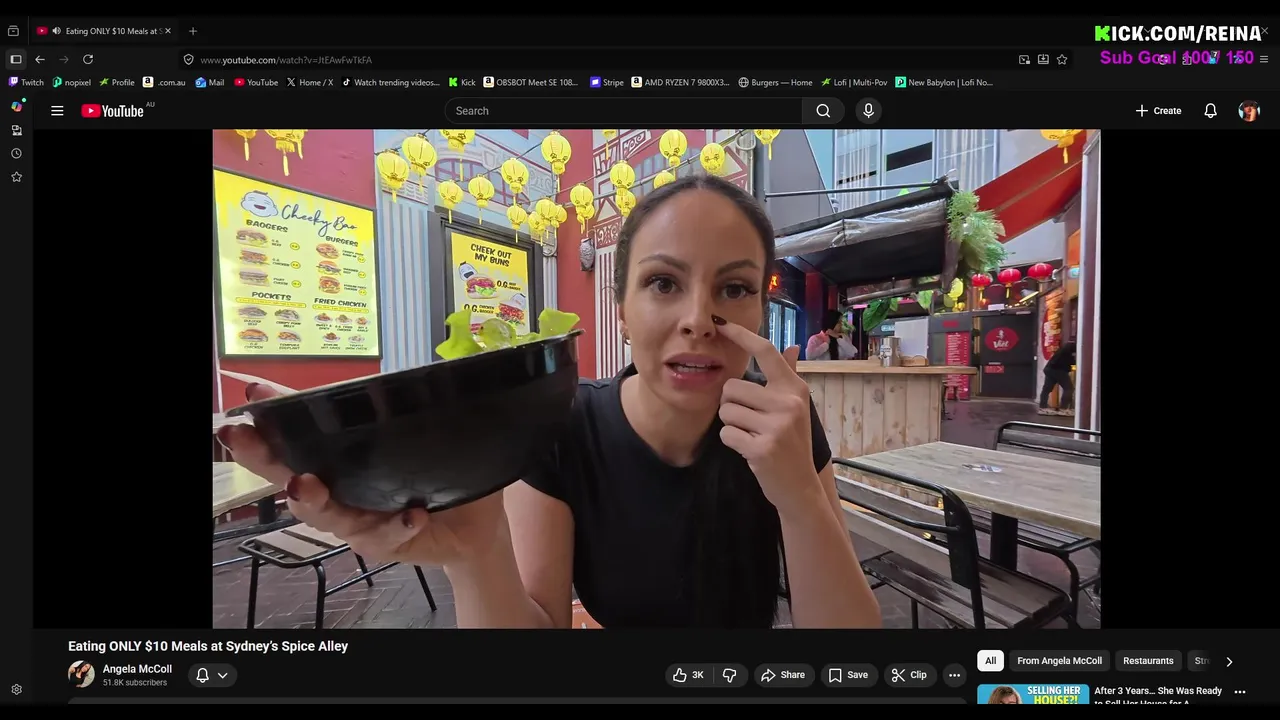This screenshot has width=1280, height=720.
Task: Dislike the video with thumbs down
Action: point(729,675)
